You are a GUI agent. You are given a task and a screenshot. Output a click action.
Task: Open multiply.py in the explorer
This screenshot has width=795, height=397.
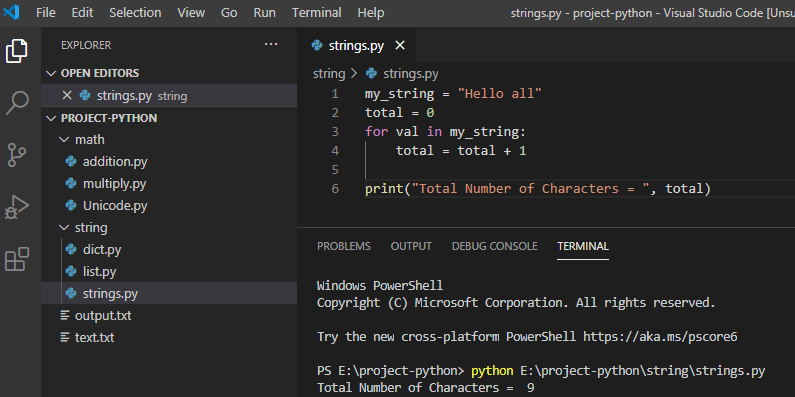[x=115, y=184]
